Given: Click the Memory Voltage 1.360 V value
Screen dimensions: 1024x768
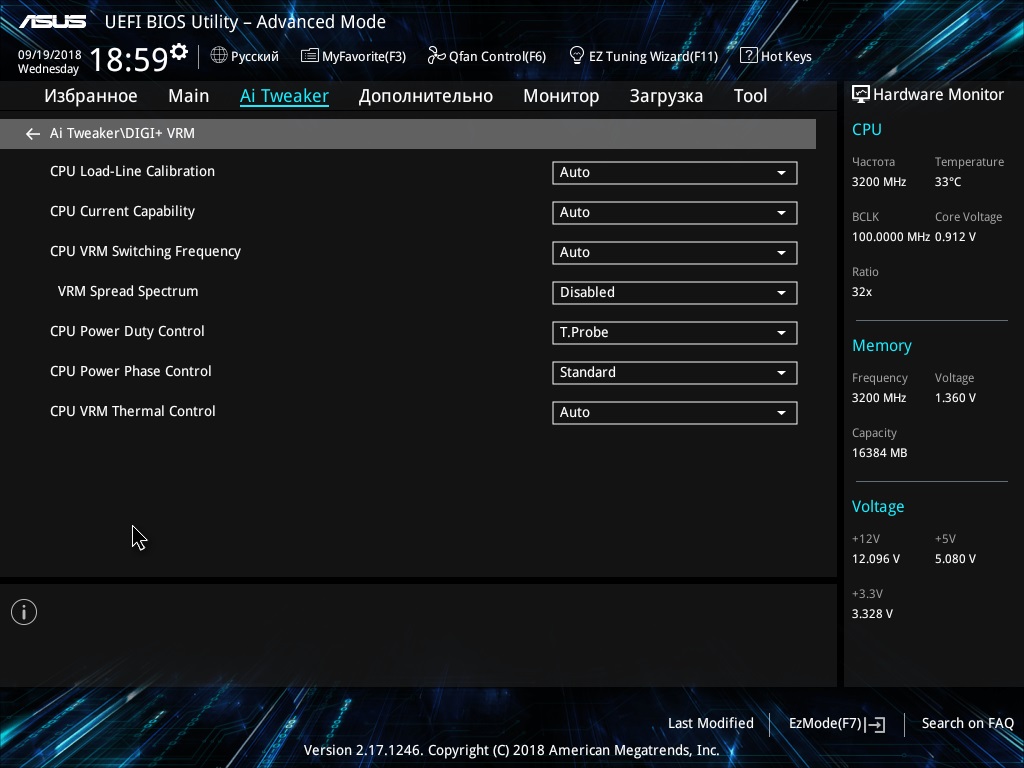Looking at the screenshot, I should pos(955,398).
